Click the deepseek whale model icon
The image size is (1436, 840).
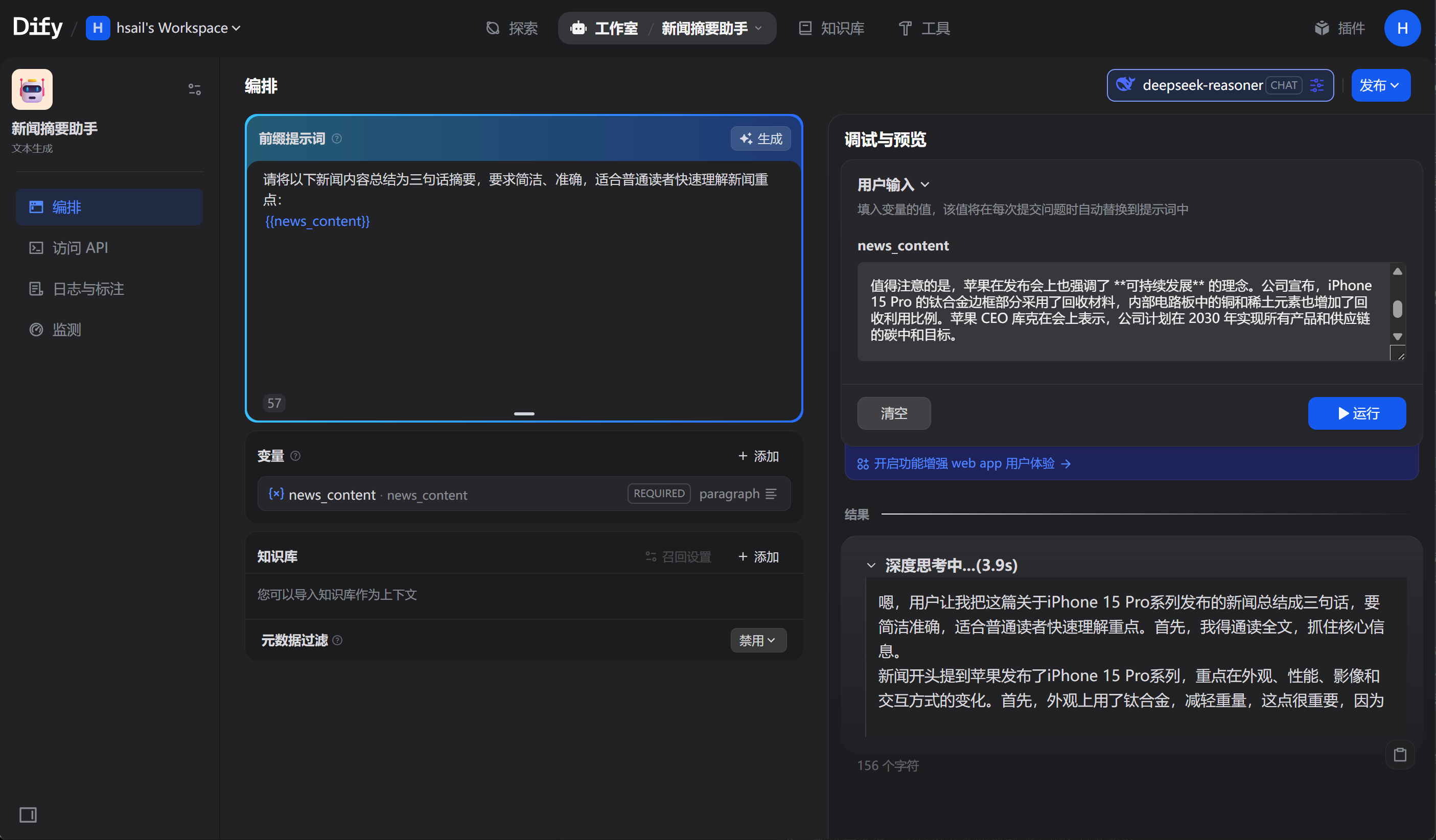(1125, 85)
